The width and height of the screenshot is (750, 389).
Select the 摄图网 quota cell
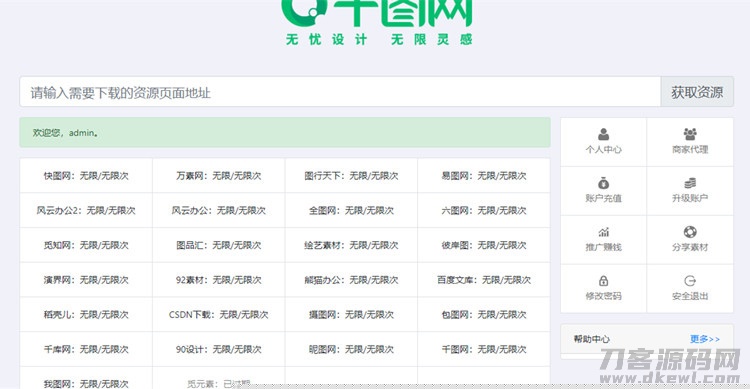[351, 314]
